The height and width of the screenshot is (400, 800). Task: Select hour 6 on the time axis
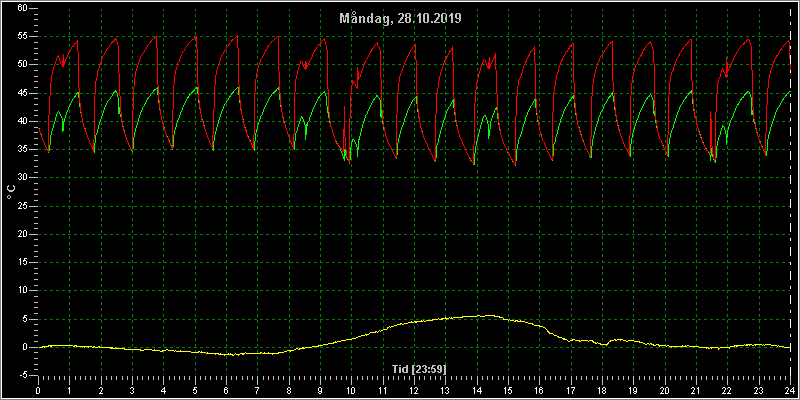[226, 390]
